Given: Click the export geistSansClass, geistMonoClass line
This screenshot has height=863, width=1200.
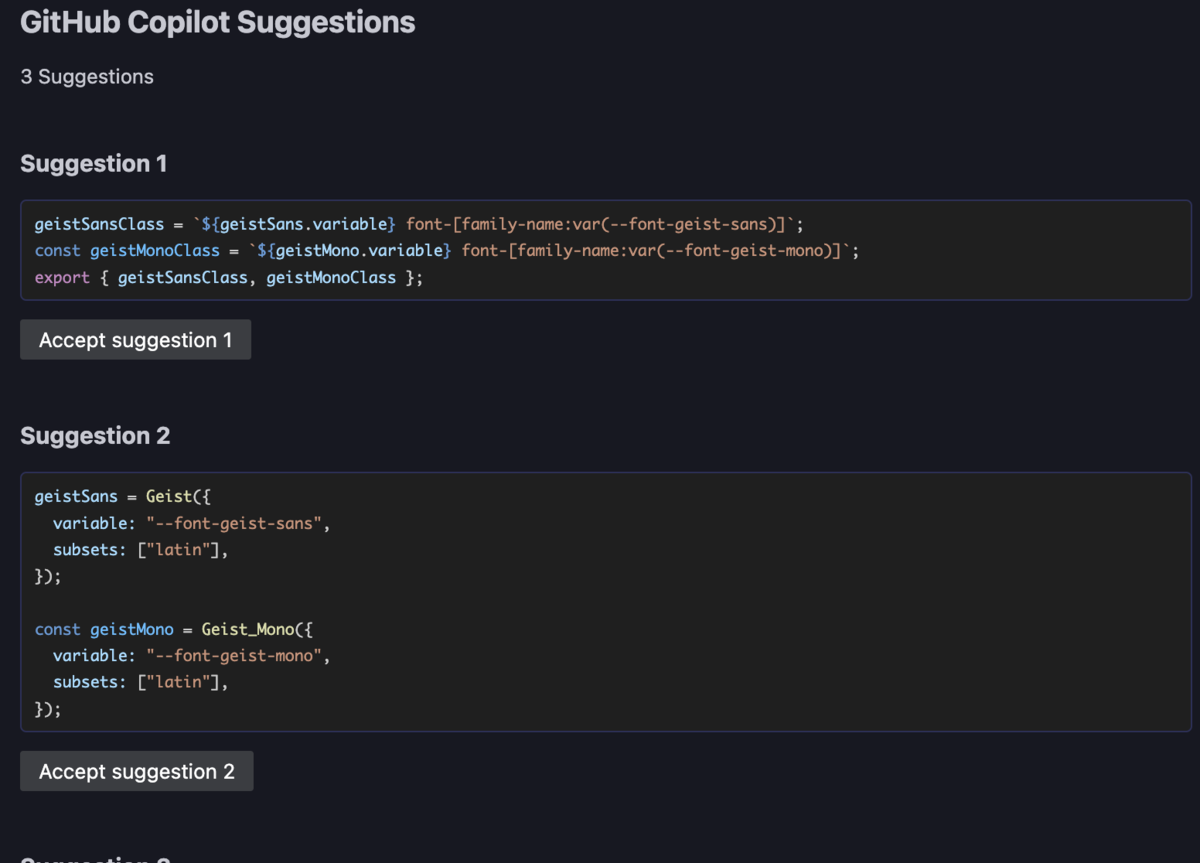Looking at the screenshot, I should 229,277.
